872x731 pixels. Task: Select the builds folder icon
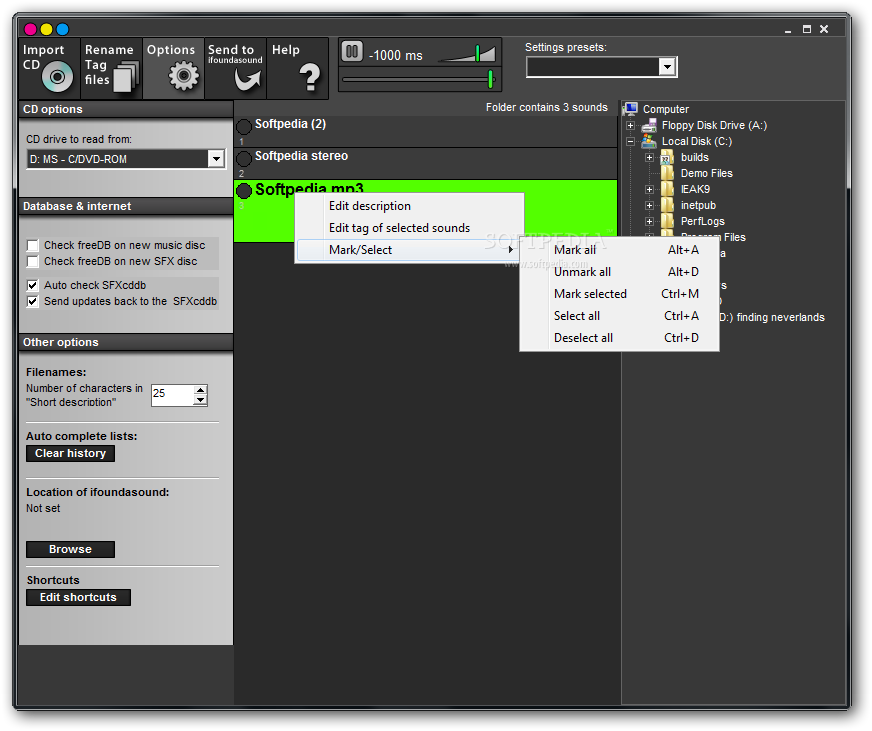[x=667, y=157]
